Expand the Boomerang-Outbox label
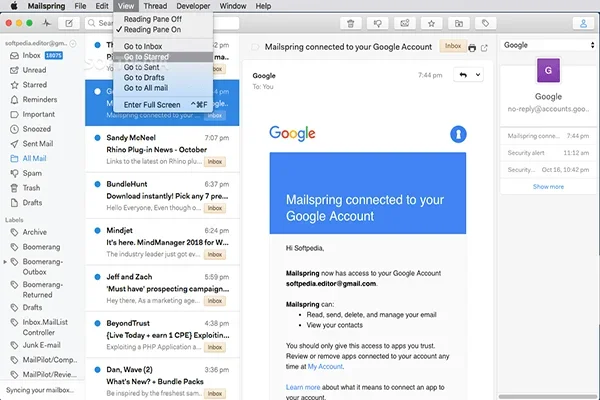 click(x=5, y=262)
